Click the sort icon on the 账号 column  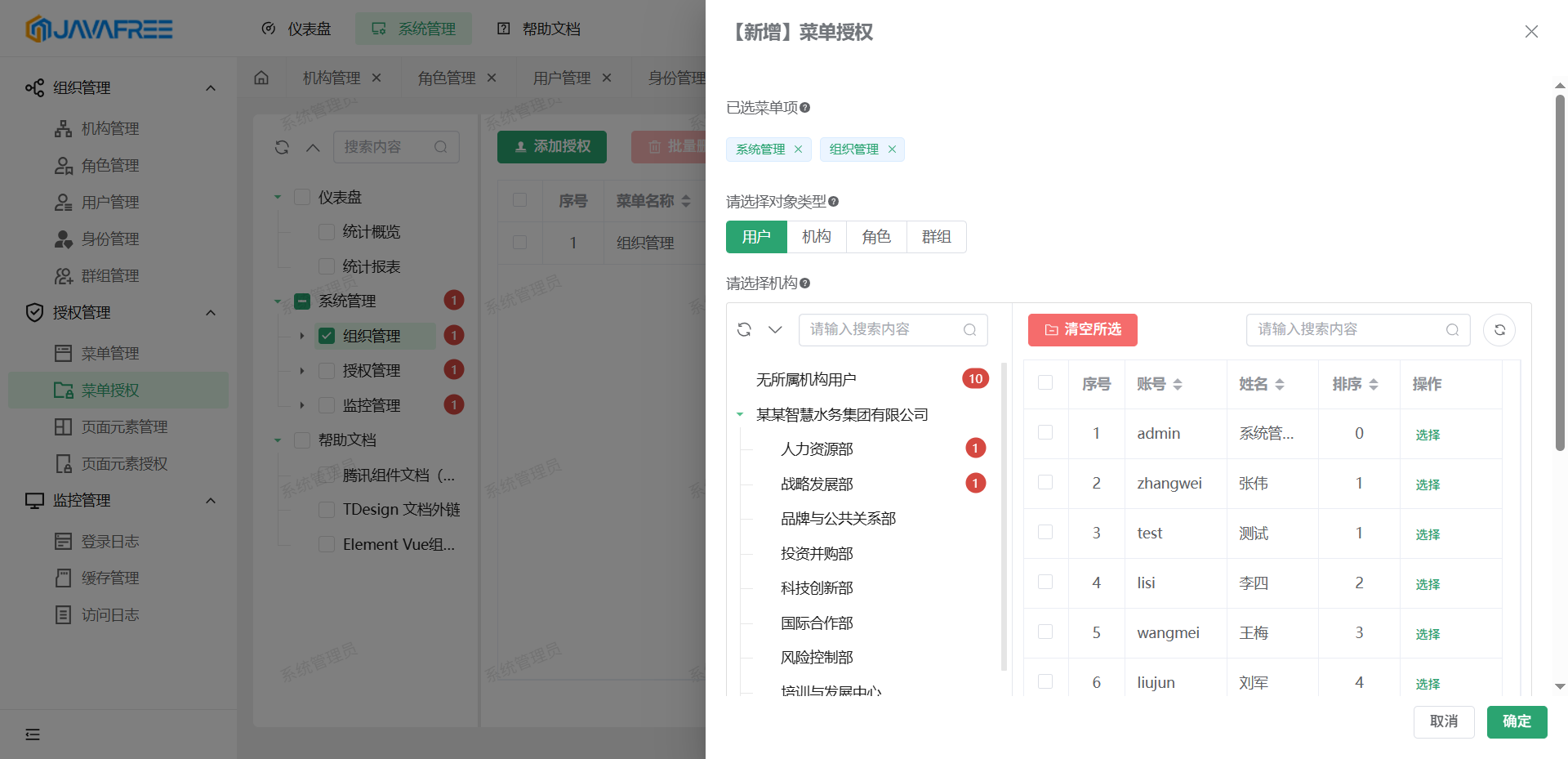[x=1178, y=384]
